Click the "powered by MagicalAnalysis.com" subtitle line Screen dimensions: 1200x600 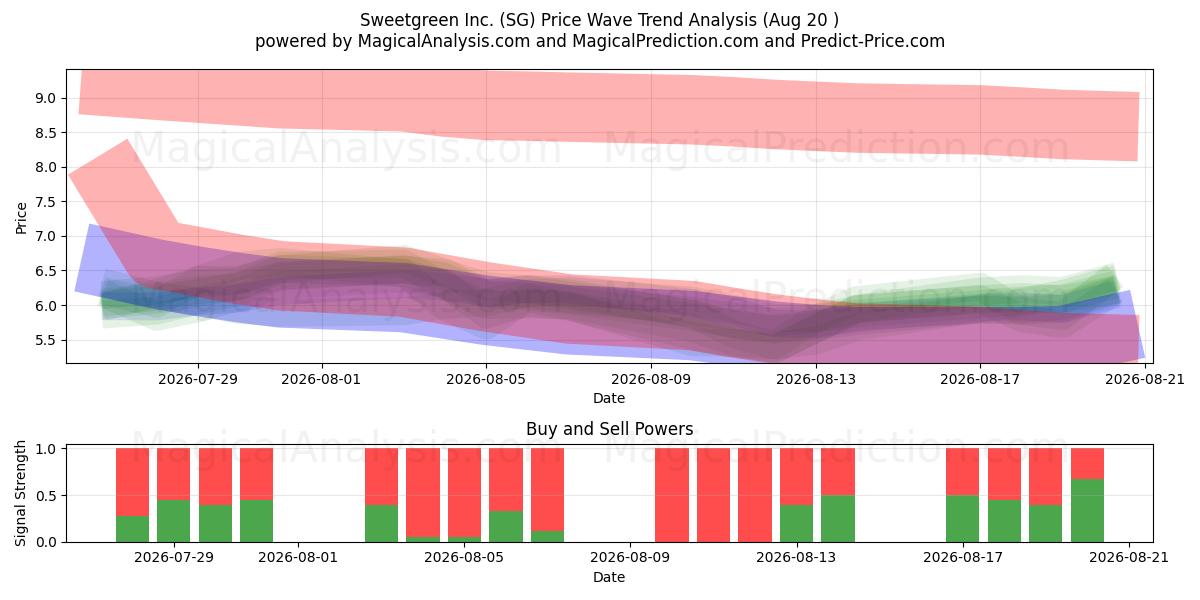(x=600, y=41)
